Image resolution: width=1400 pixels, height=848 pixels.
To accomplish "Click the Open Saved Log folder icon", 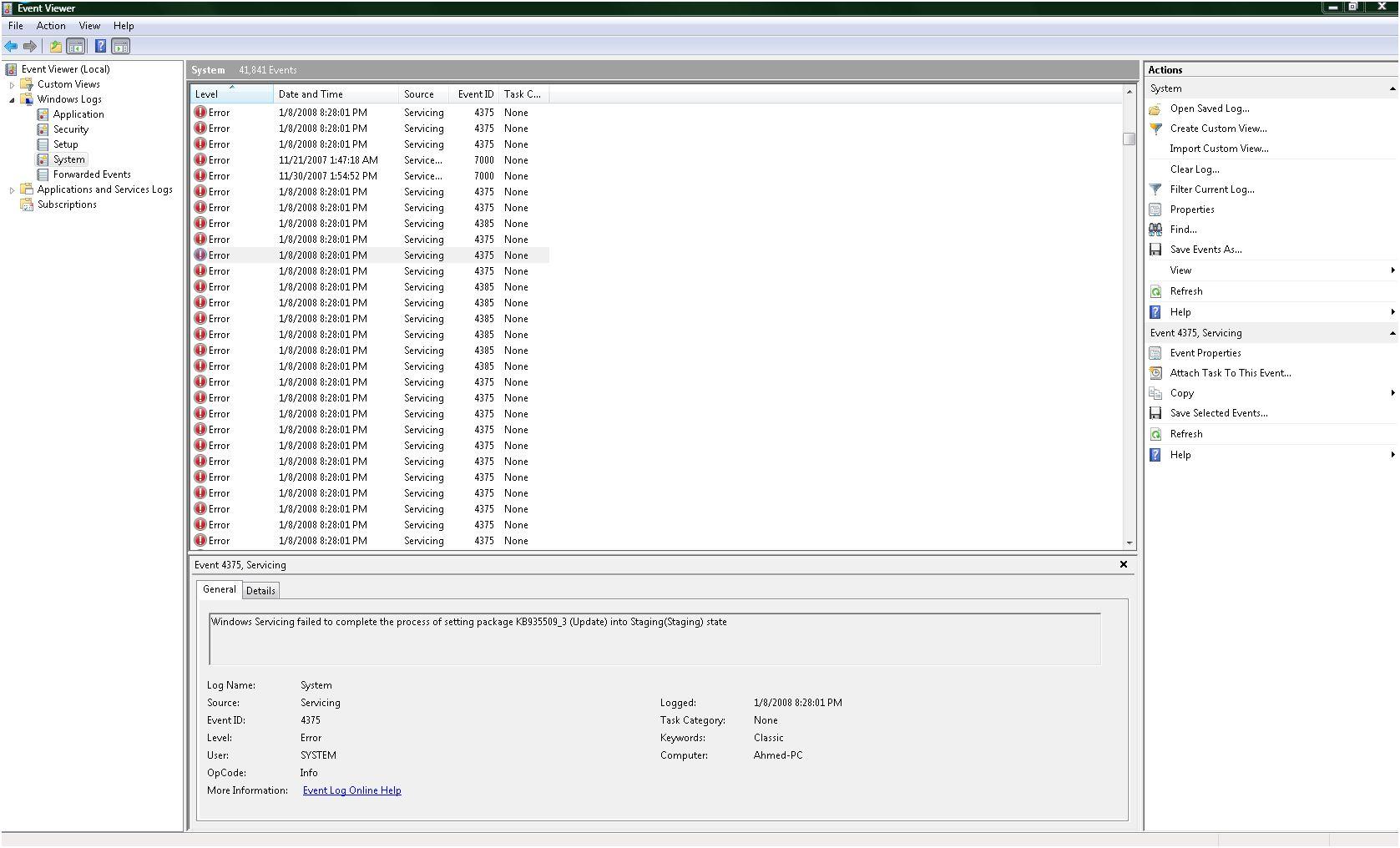I will coord(1155,109).
